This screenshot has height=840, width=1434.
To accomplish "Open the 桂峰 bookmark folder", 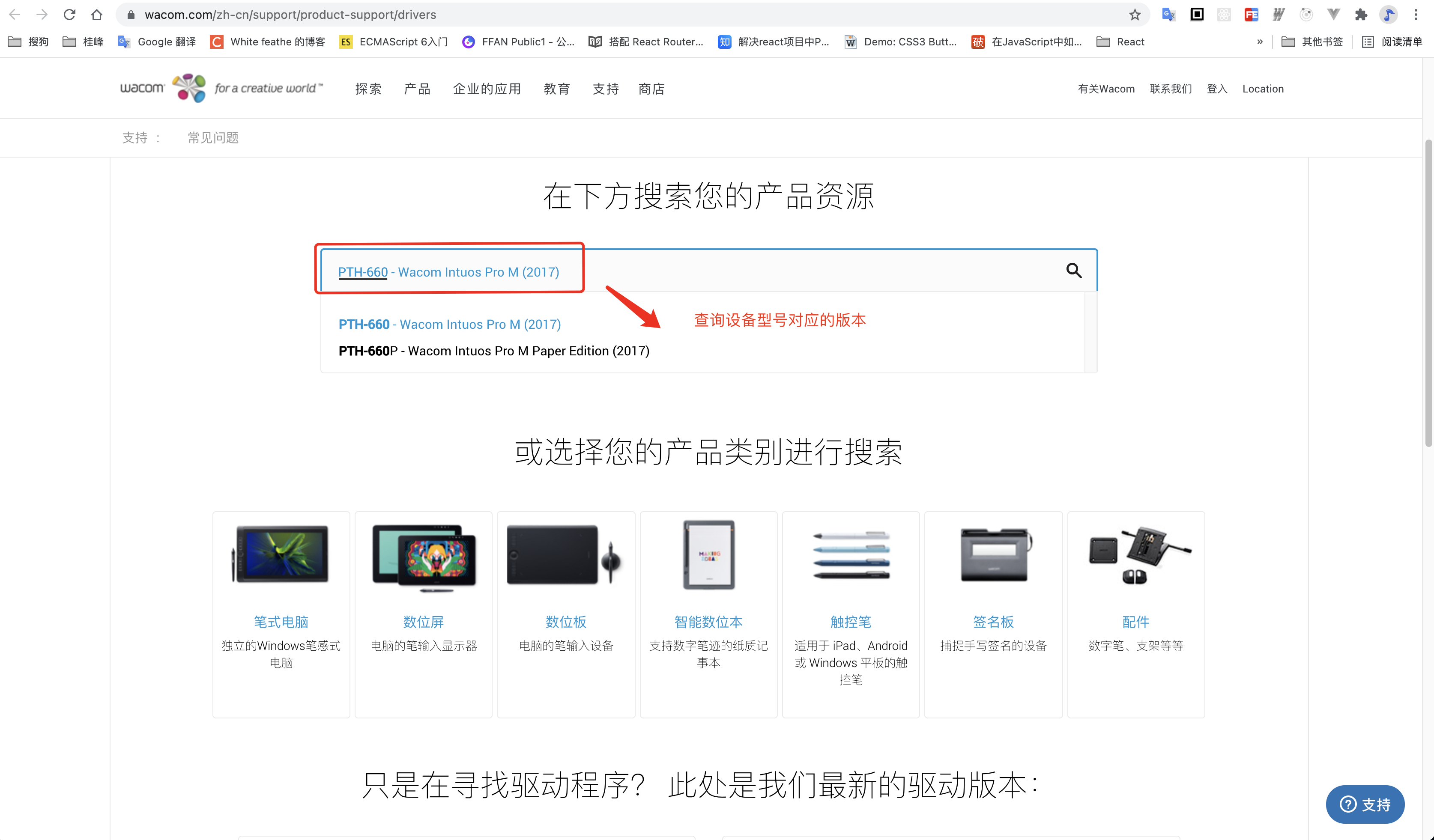I will [83, 42].
